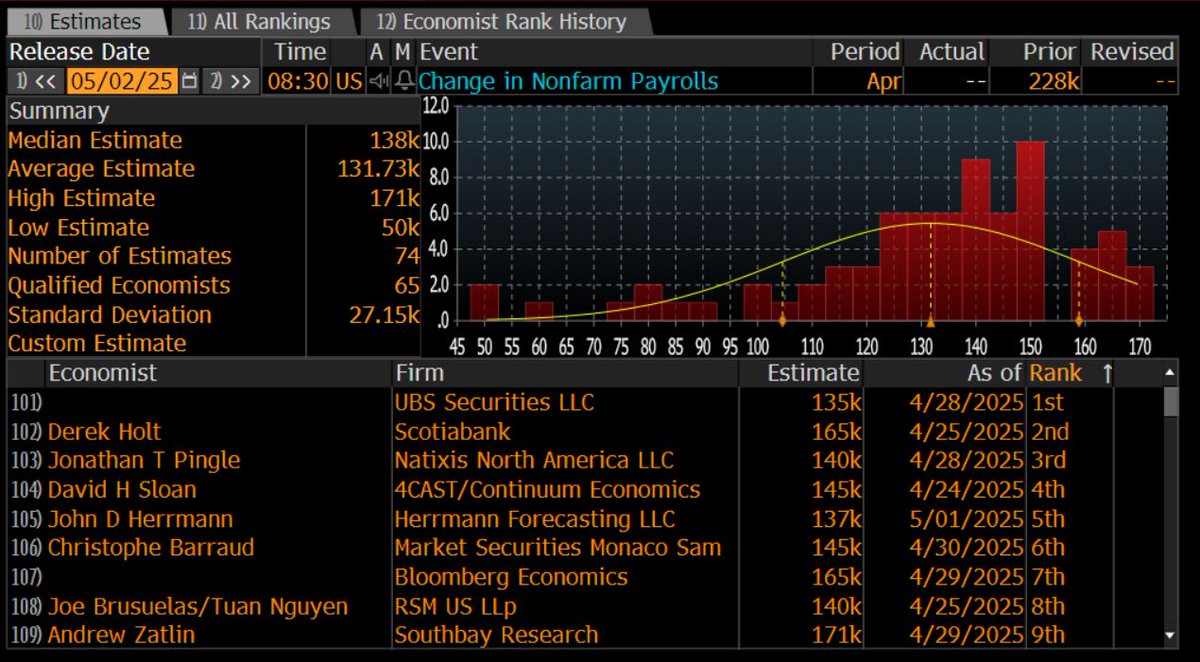Select John D Herrmann economist
The width and height of the screenshot is (1200, 662).
click(140, 519)
